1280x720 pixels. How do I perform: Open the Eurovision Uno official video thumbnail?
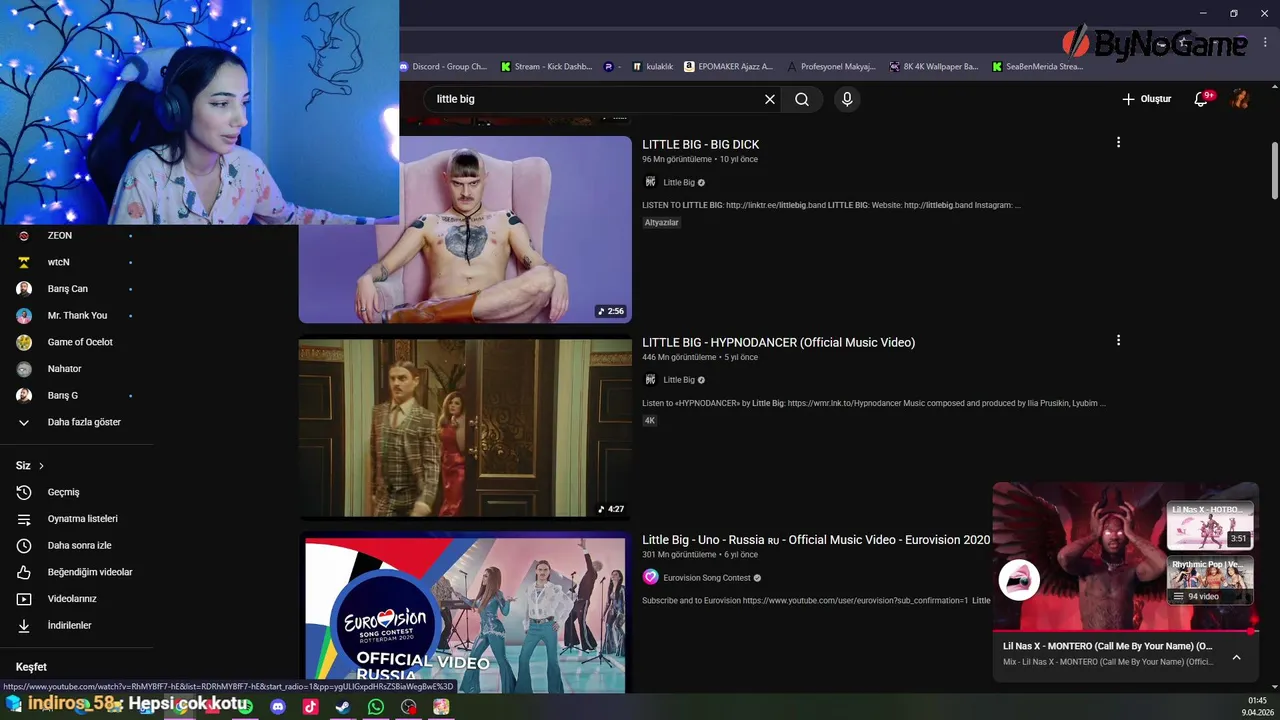click(x=465, y=614)
